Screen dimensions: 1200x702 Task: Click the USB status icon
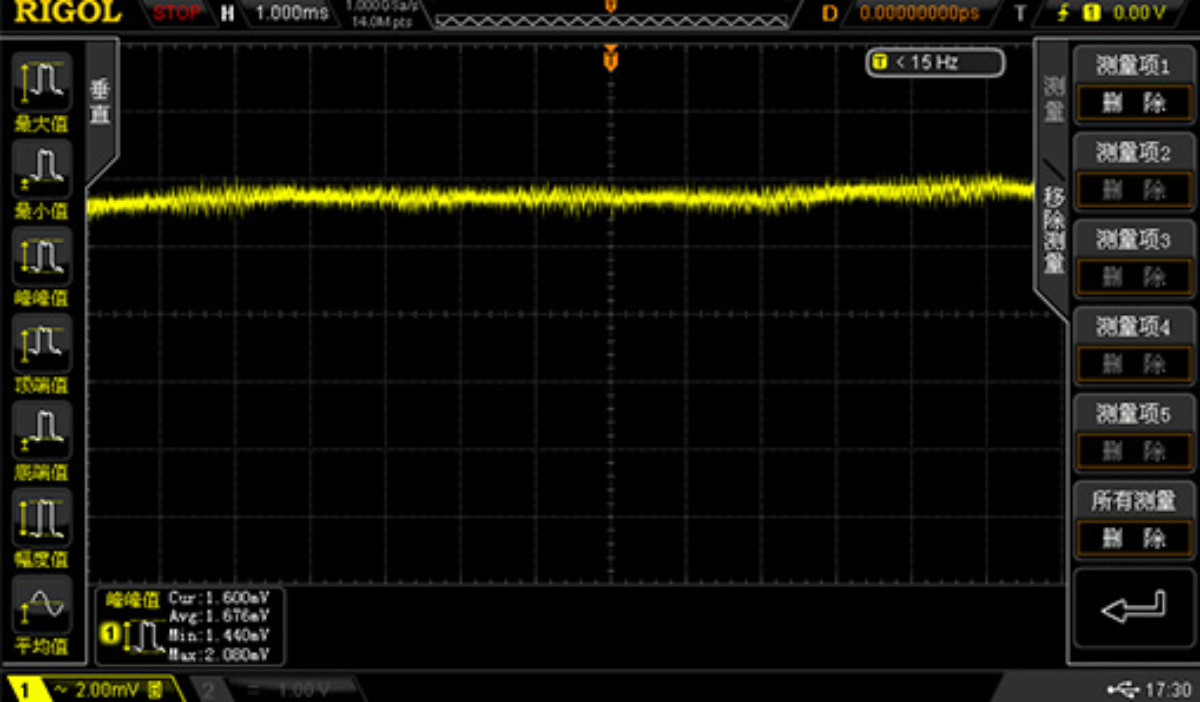[x=1124, y=689]
